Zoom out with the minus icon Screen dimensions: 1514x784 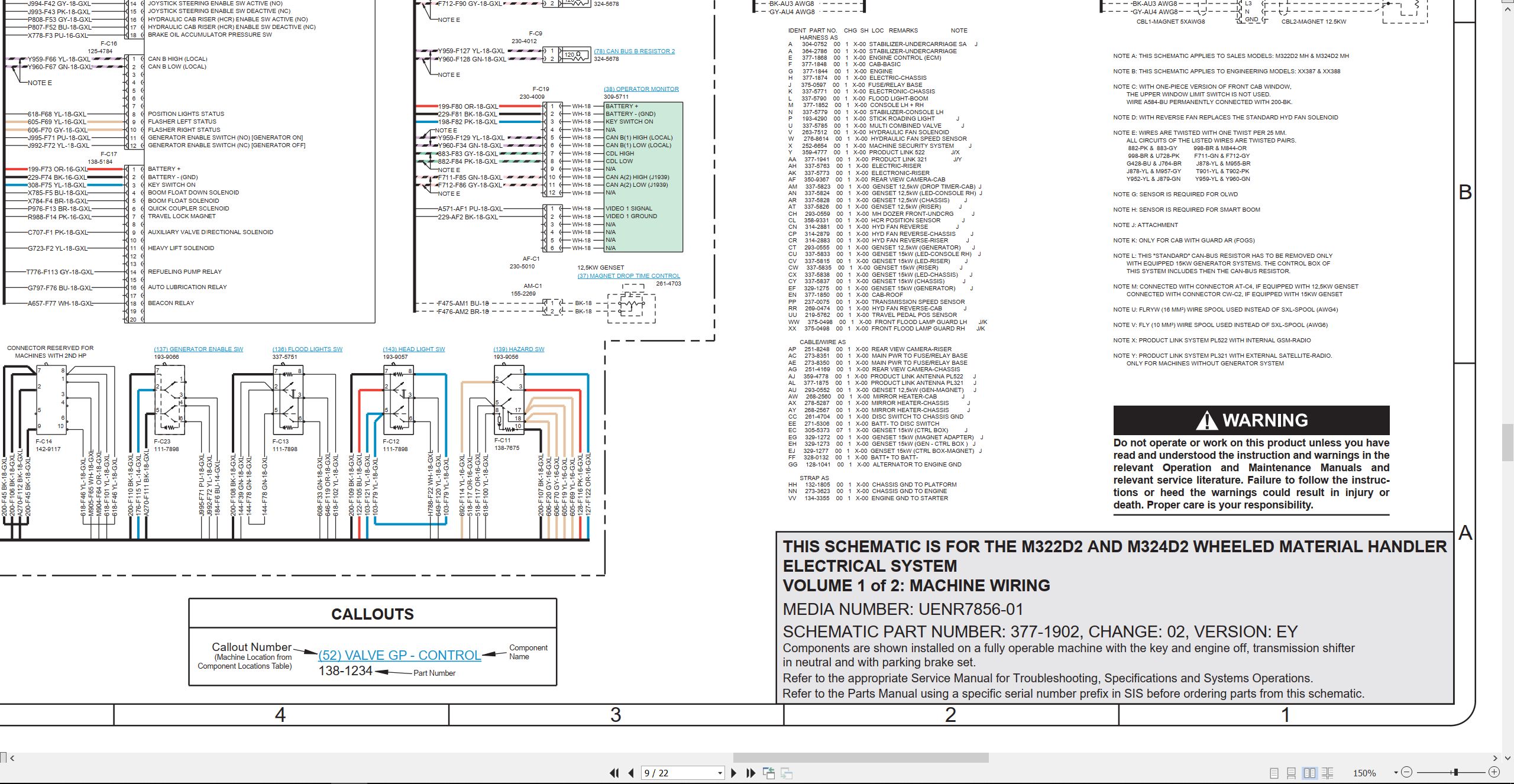coord(1407,772)
